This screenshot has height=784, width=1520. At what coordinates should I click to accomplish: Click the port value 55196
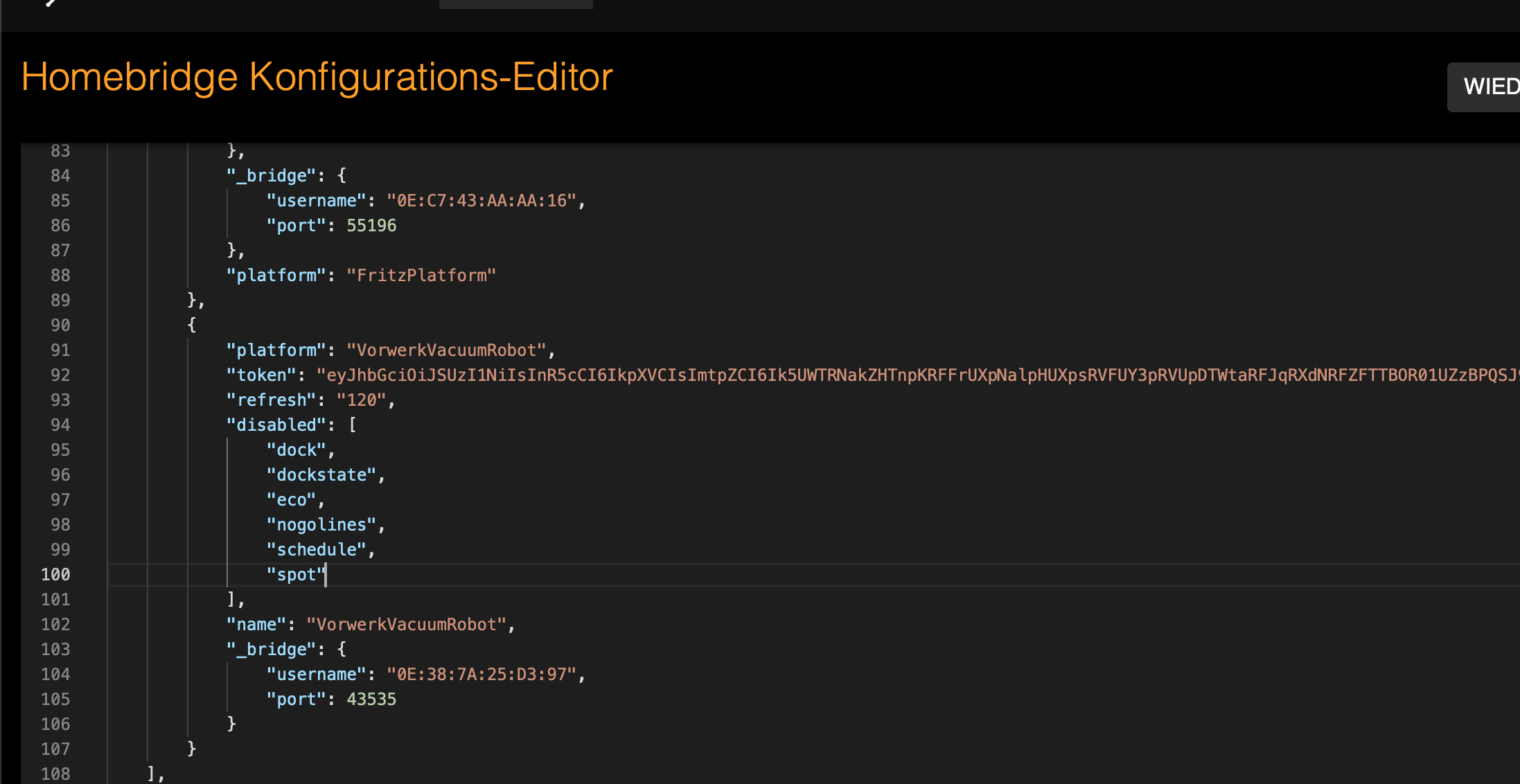(371, 226)
